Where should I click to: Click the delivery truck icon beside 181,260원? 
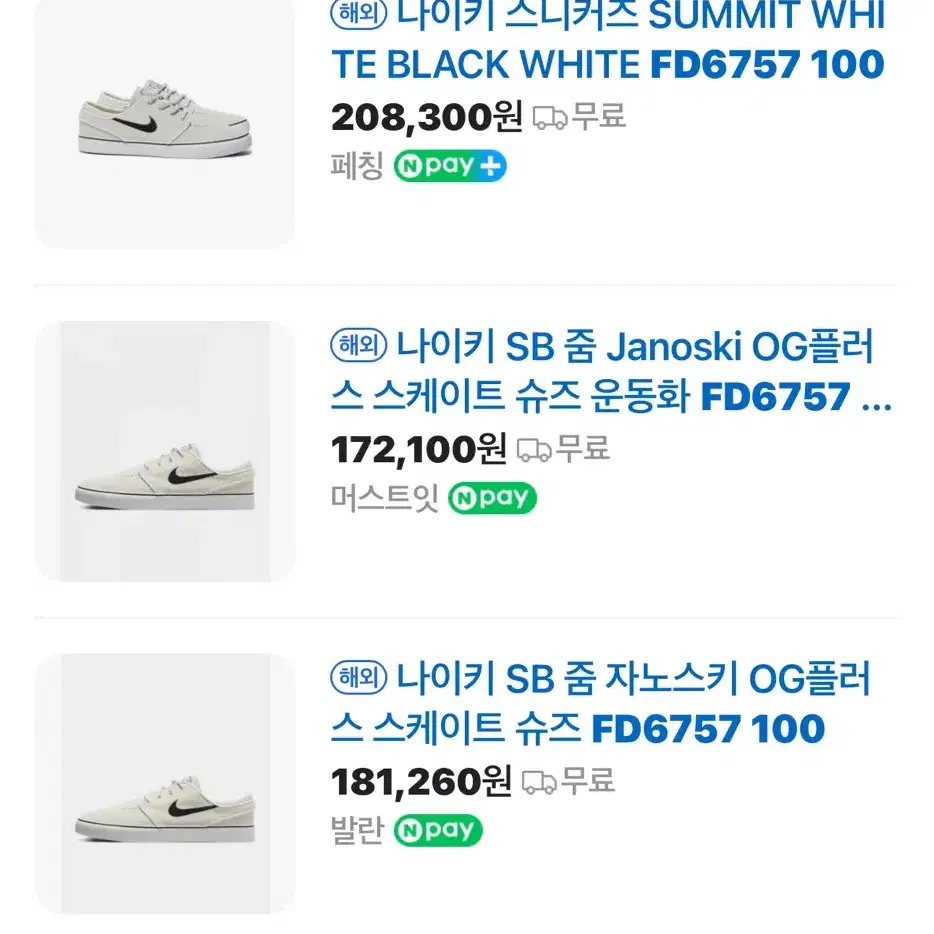(x=539, y=782)
